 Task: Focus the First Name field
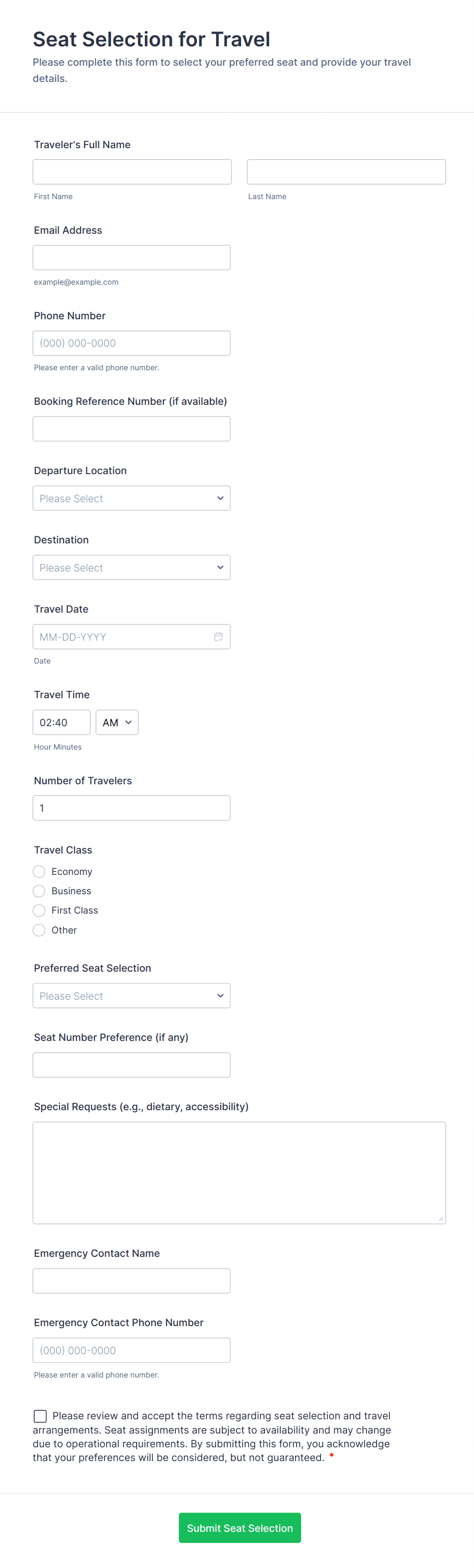pyautogui.click(x=132, y=172)
